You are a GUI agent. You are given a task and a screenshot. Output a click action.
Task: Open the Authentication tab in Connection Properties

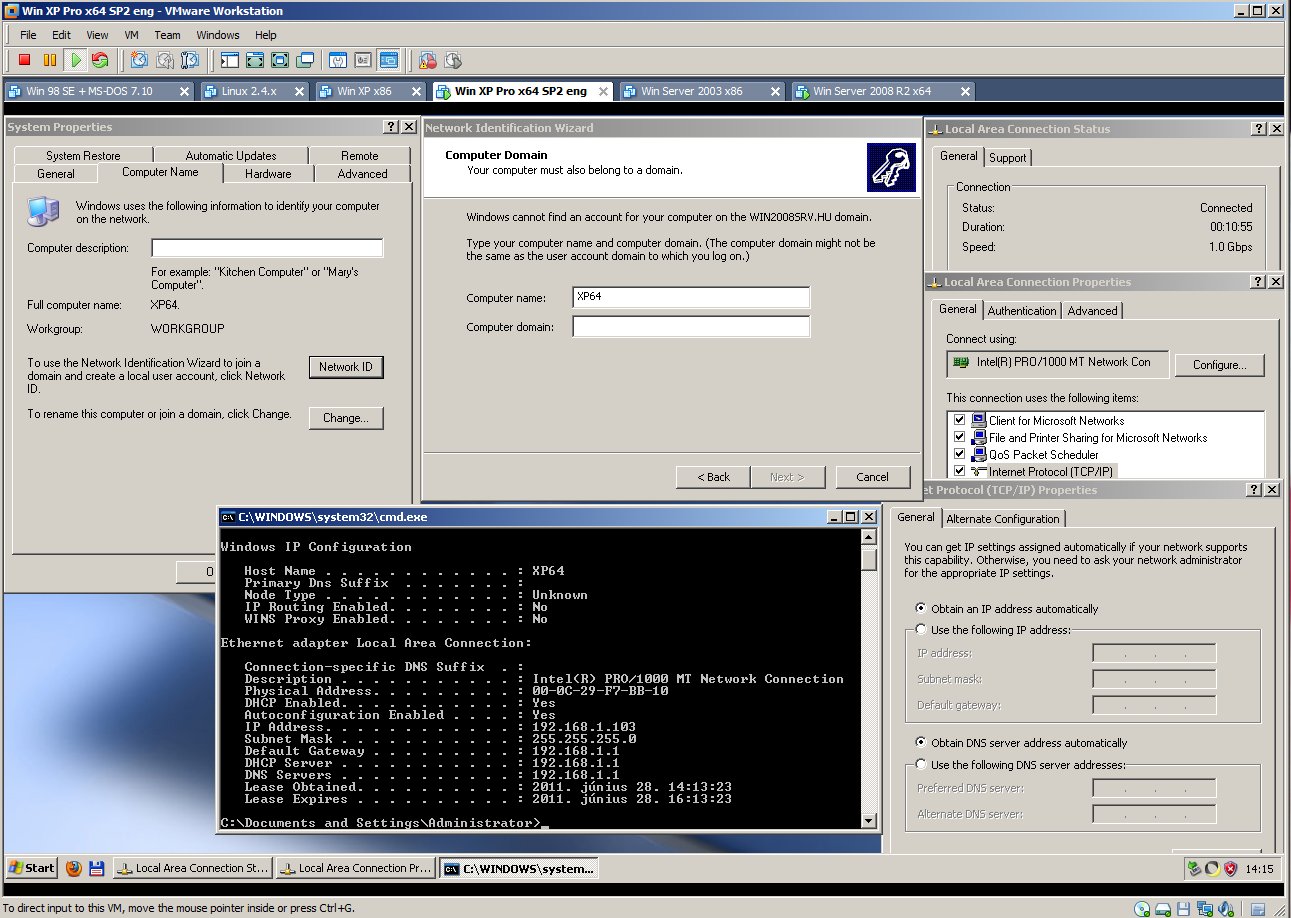(x=1022, y=311)
